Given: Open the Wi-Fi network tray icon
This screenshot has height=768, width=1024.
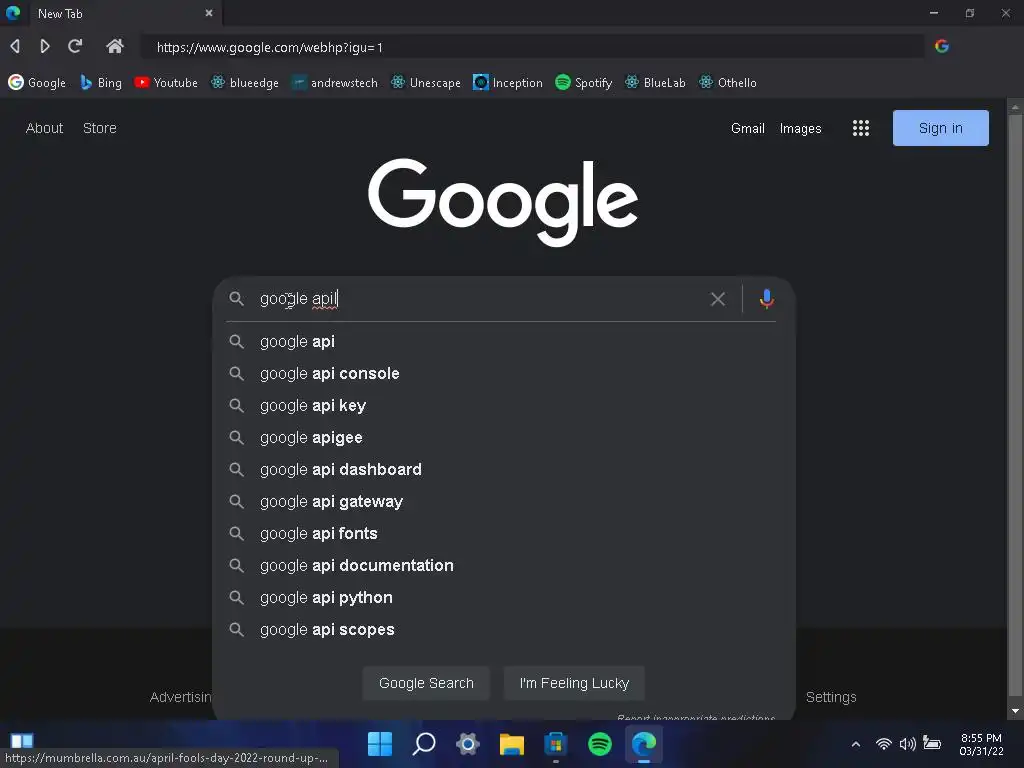Looking at the screenshot, I should (x=884, y=744).
